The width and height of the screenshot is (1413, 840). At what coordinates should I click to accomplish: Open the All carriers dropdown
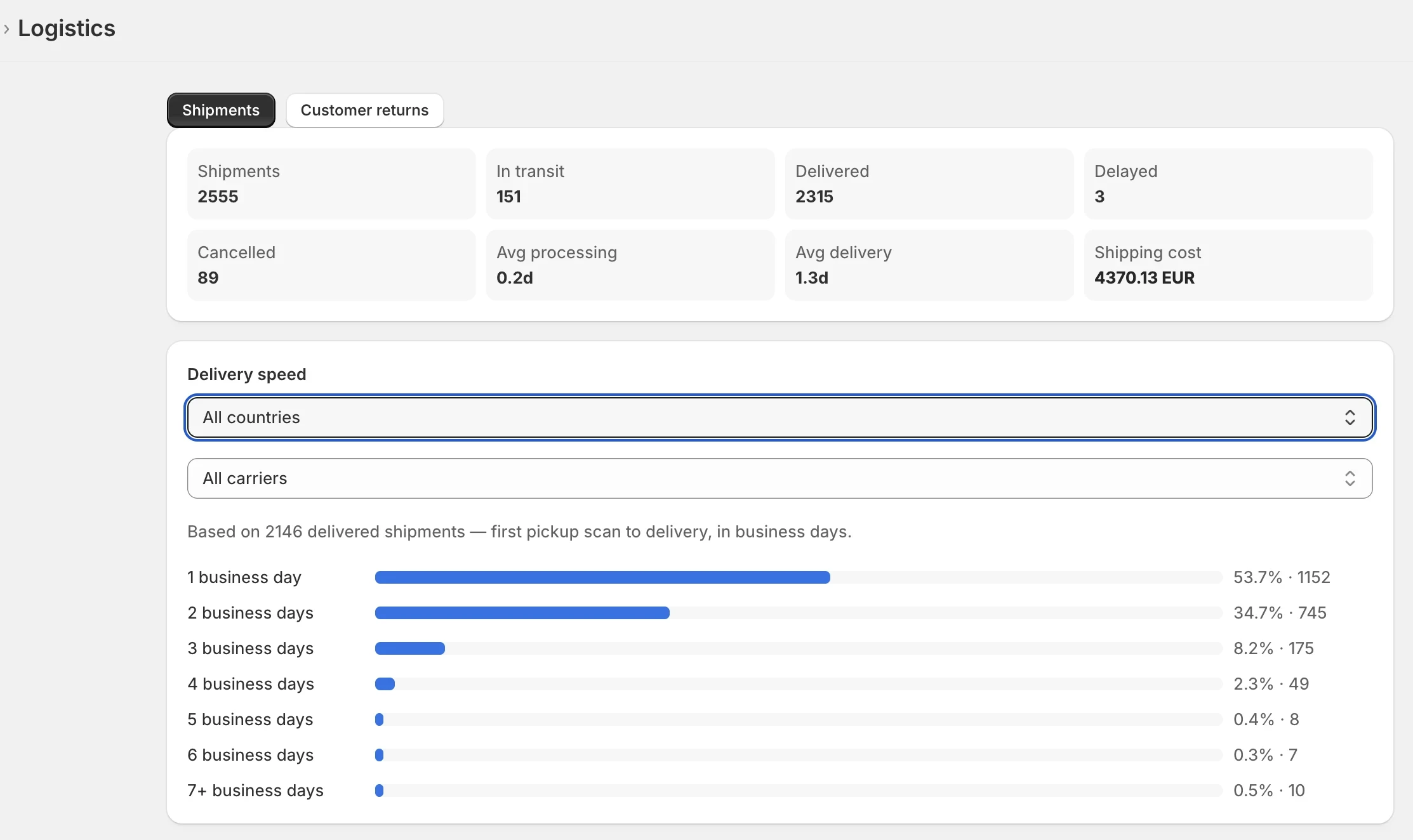(x=779, y=478)
